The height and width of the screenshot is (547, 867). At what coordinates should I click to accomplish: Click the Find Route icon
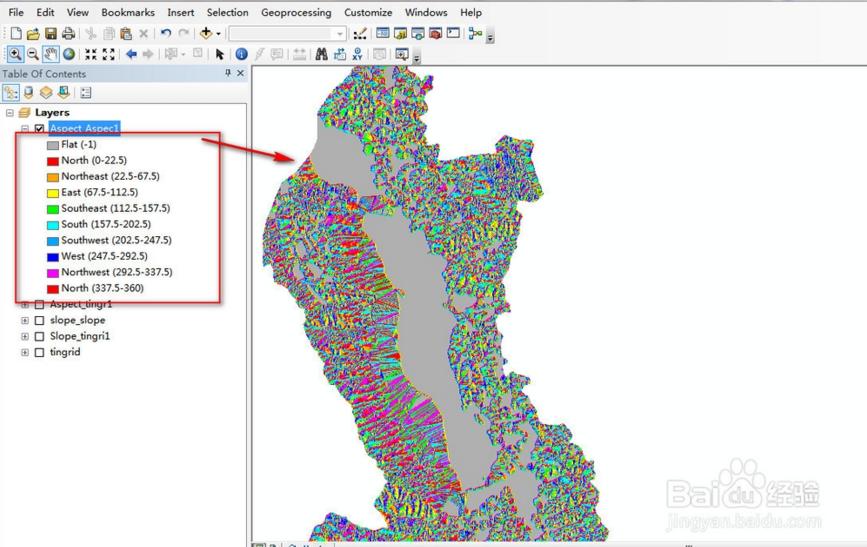tap(340, 54)
